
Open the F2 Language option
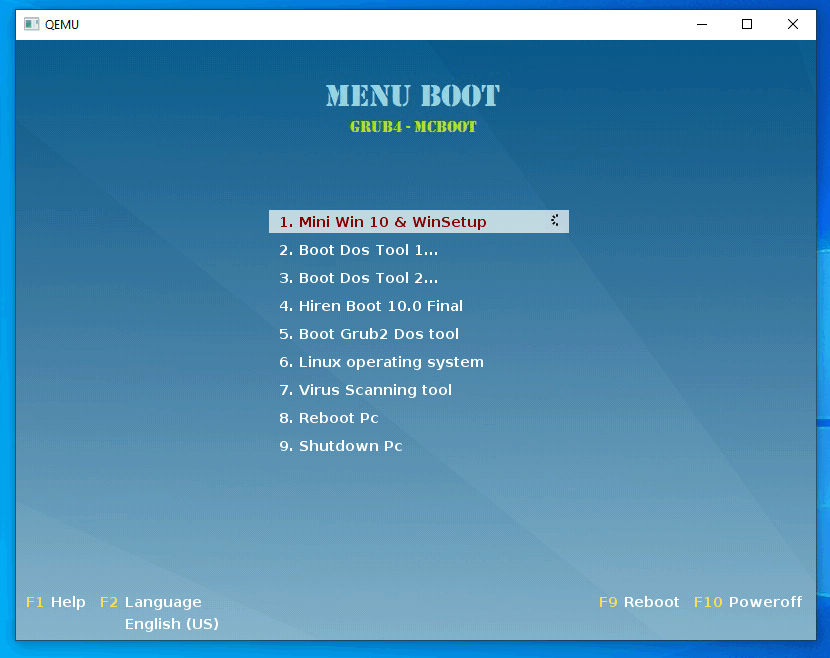150,602
